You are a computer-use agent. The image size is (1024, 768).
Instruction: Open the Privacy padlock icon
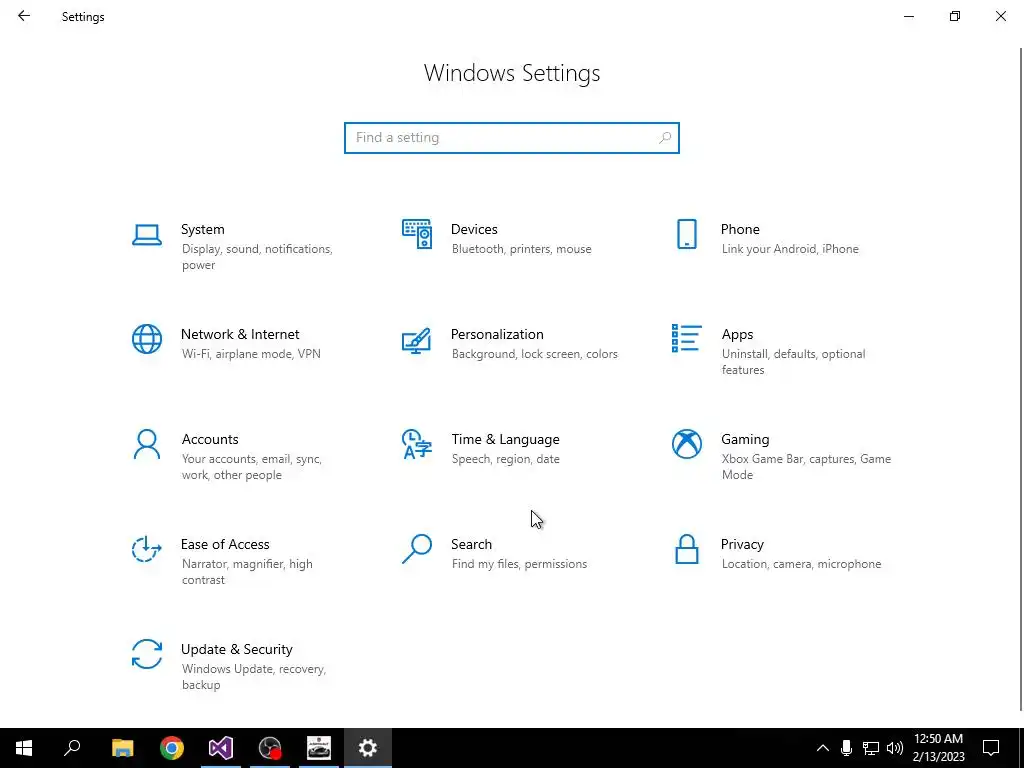[x=686, y=549]
